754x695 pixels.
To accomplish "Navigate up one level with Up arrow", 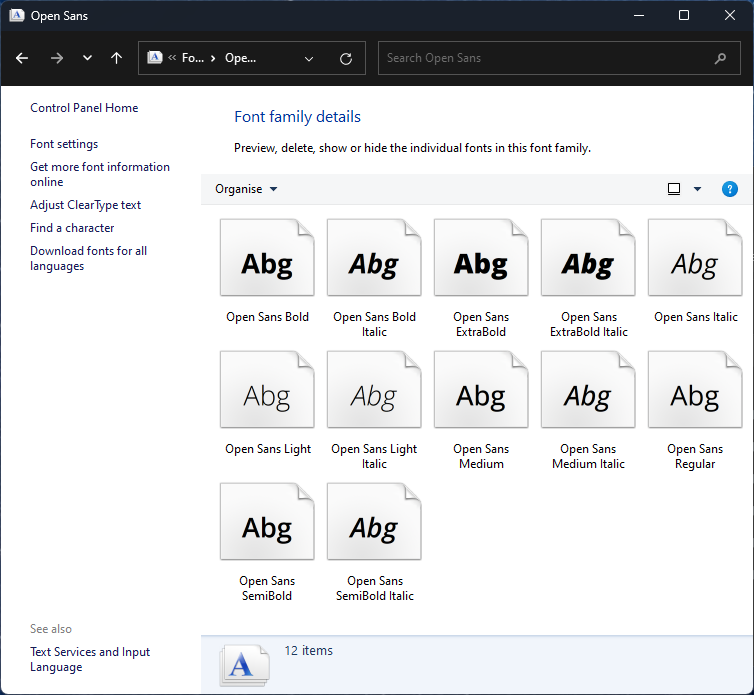I will pyautogui.click(x=116, y=59).
